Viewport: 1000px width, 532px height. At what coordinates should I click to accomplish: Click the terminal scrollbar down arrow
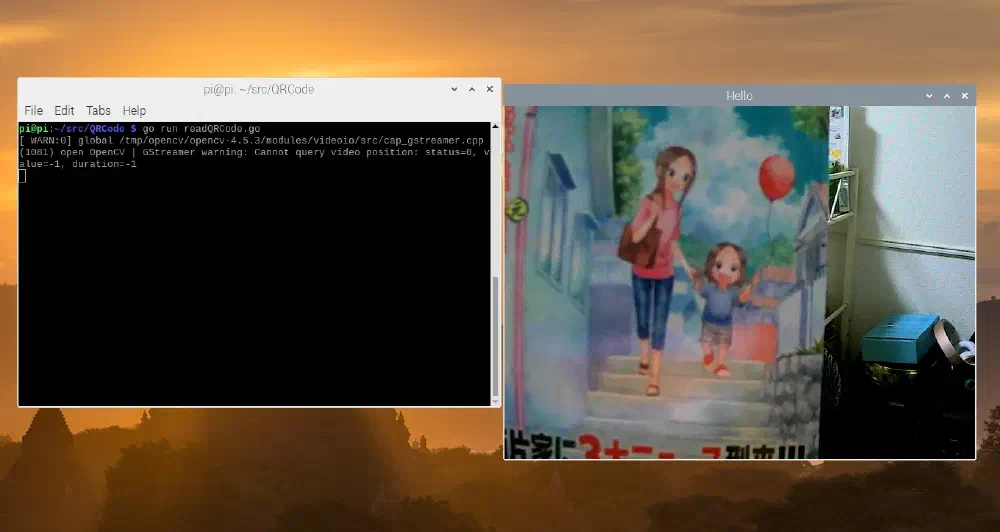pos(496,401)
